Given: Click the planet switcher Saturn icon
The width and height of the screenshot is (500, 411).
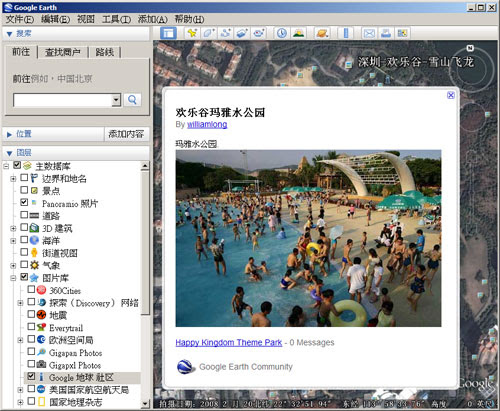Looking at the screenshot, I should coord(322,33).
